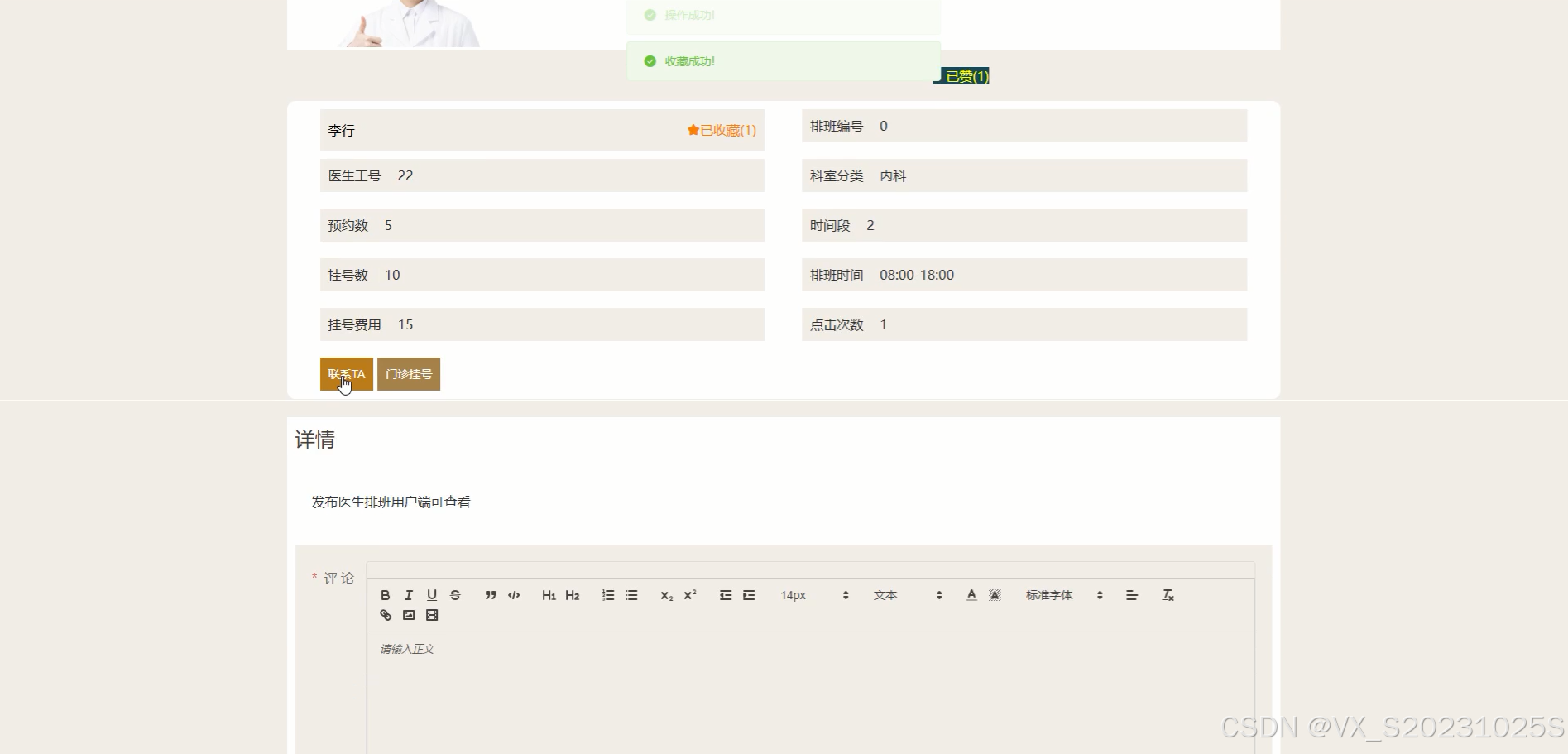The height and width of the screenshot is (754, 1568).
Task: Insert a code block in the comment
Action: (514, 595)
